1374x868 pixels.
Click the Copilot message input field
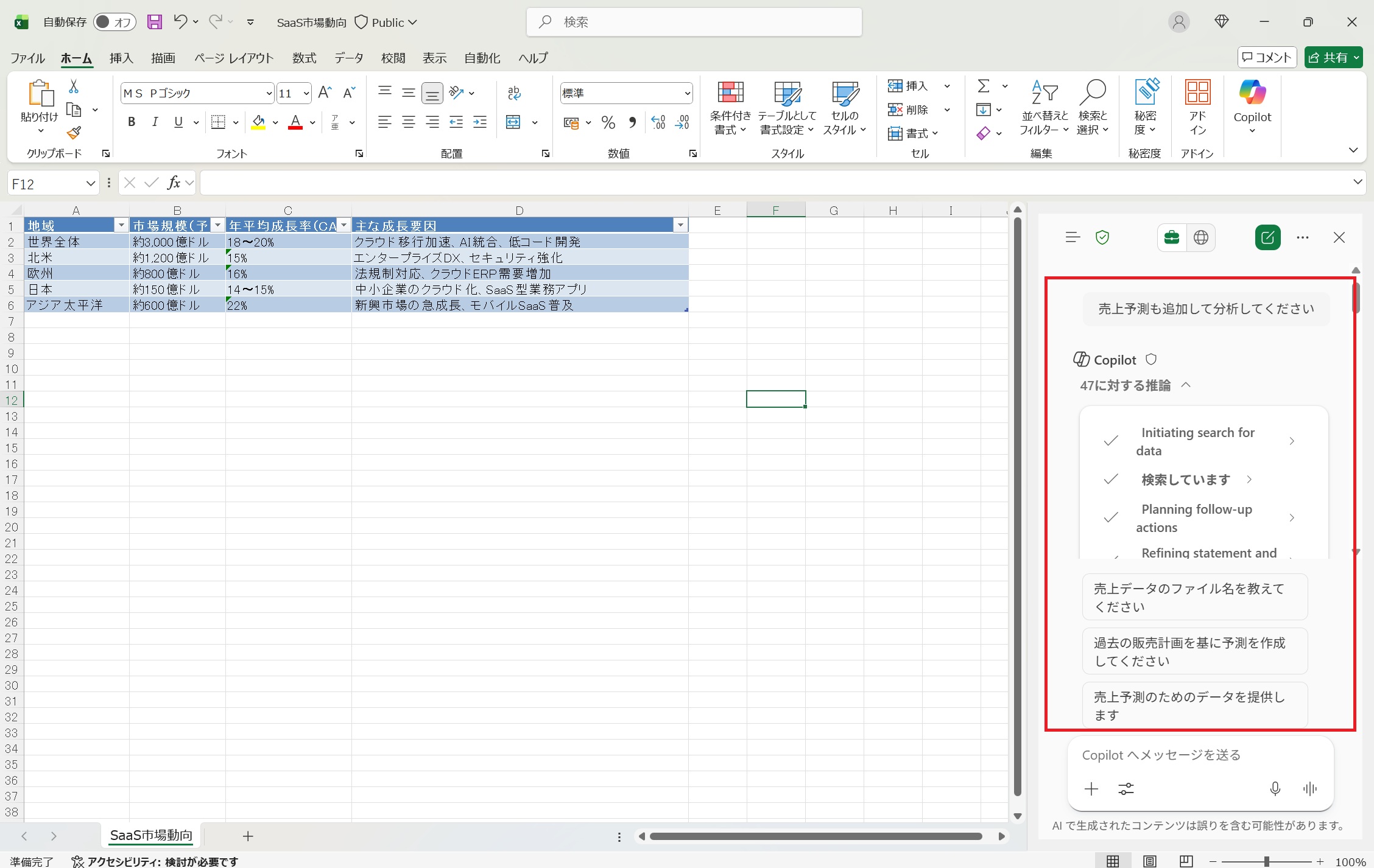click(x=1194, y=755)
